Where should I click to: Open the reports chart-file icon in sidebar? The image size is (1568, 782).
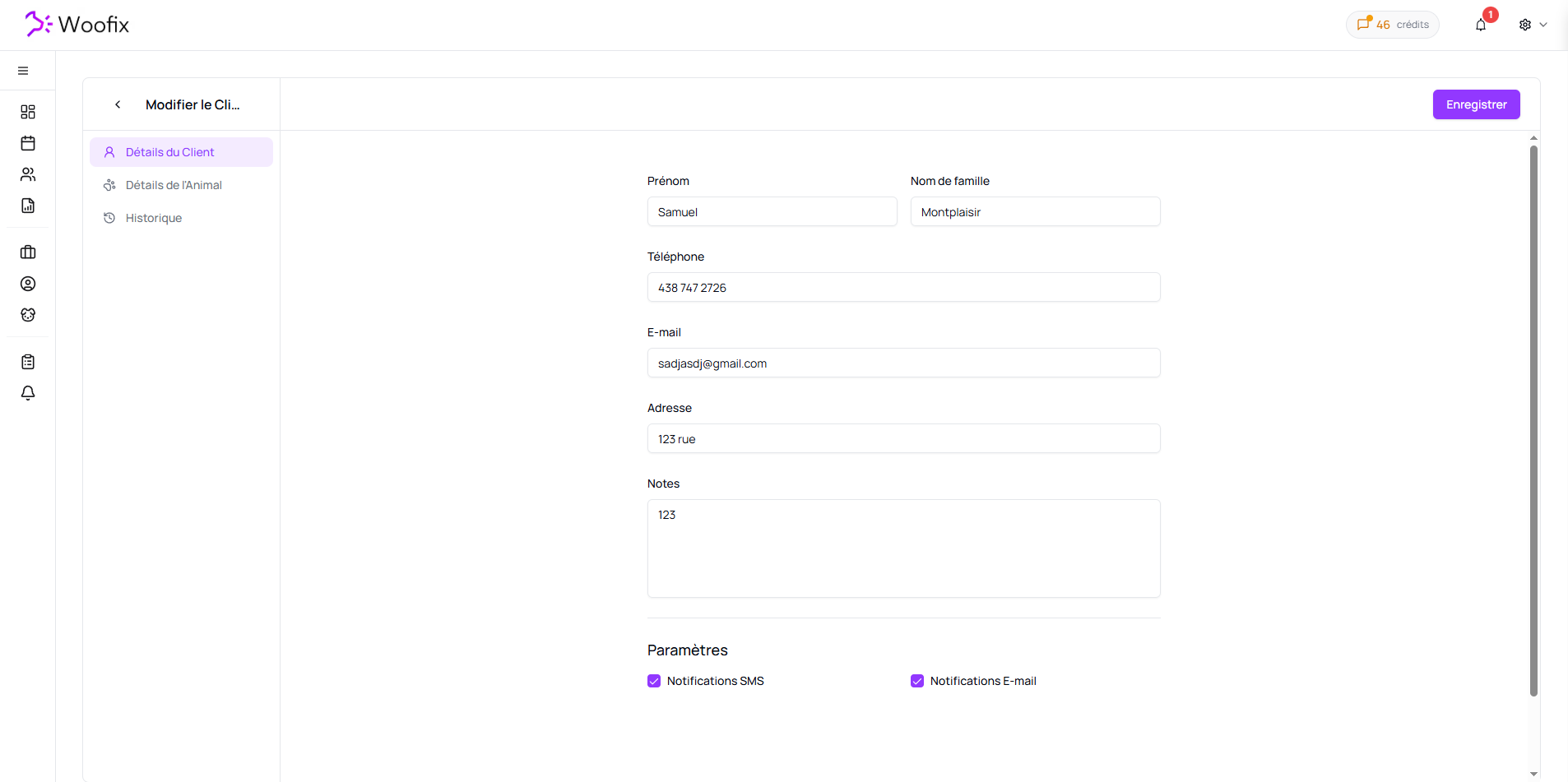28,206
